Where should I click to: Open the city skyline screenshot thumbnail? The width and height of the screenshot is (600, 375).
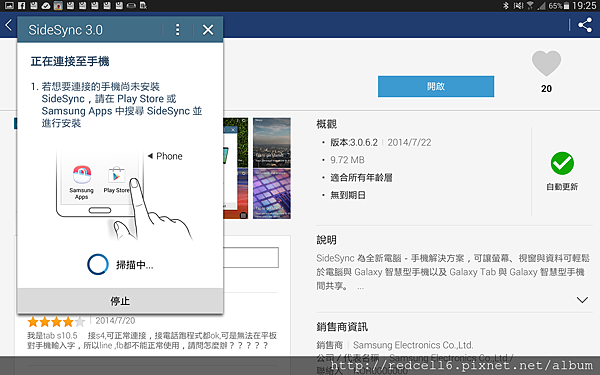tap(272, 143)
